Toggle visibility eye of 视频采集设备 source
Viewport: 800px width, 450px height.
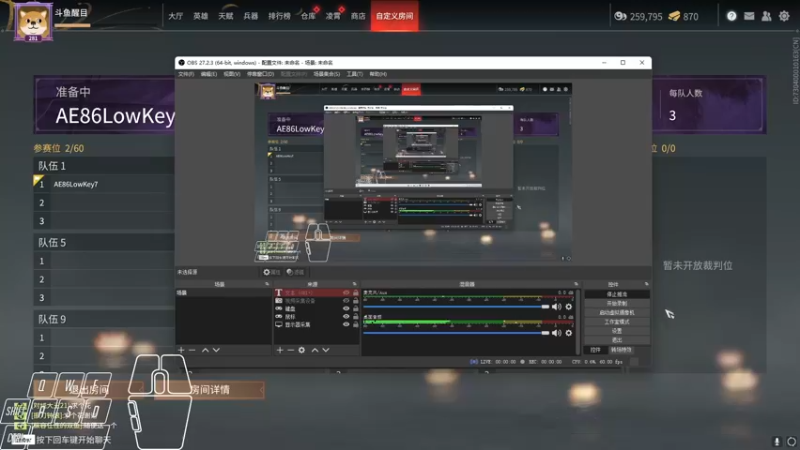tap(346, 301)
